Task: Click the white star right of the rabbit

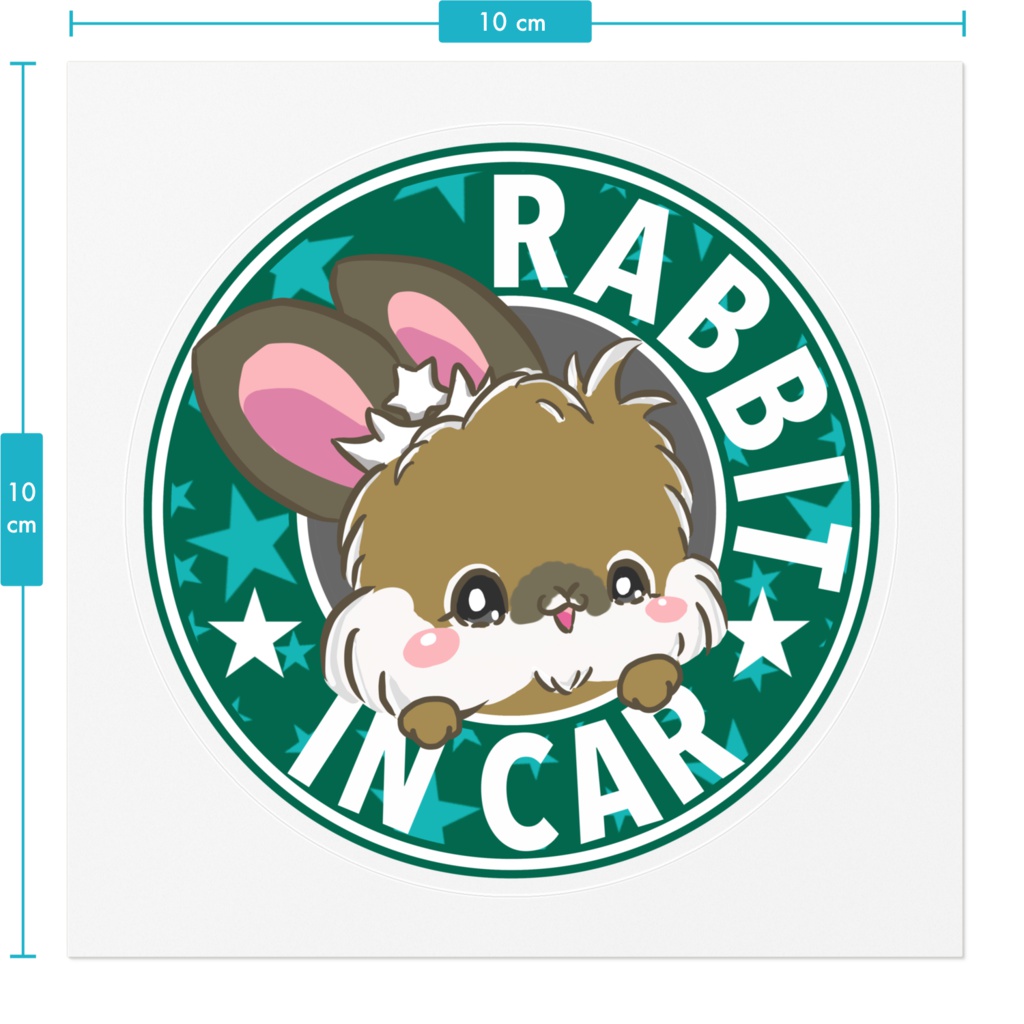Action: point(762,633)
